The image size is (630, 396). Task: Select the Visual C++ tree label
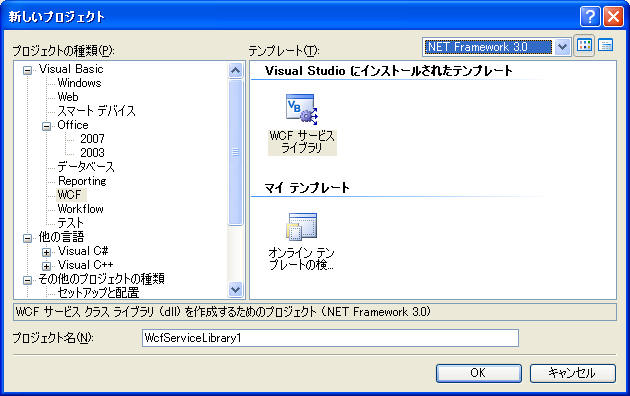[86, 265]
